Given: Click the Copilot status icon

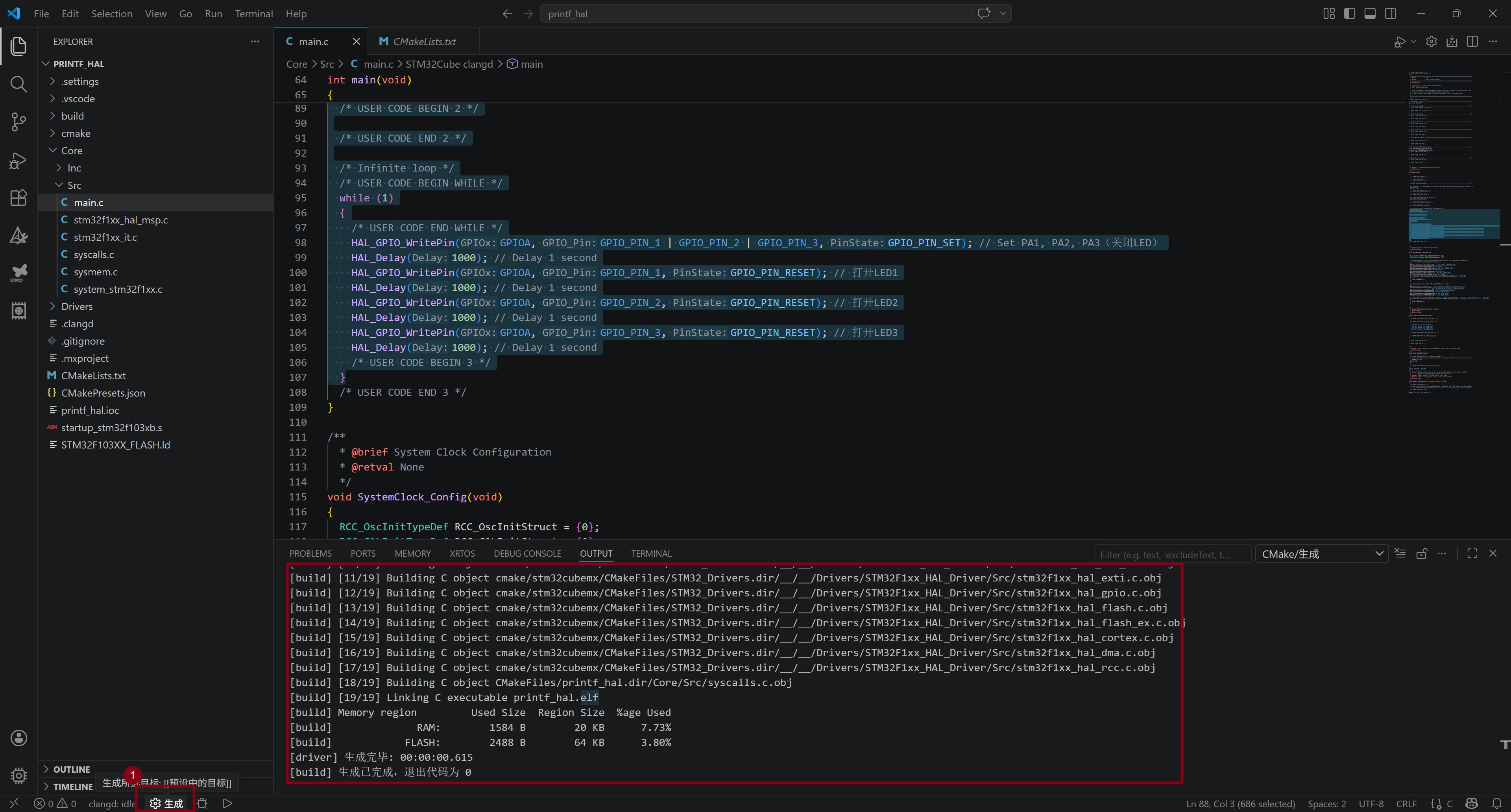Looking at the screenshot, I should tap(1471, 803).
